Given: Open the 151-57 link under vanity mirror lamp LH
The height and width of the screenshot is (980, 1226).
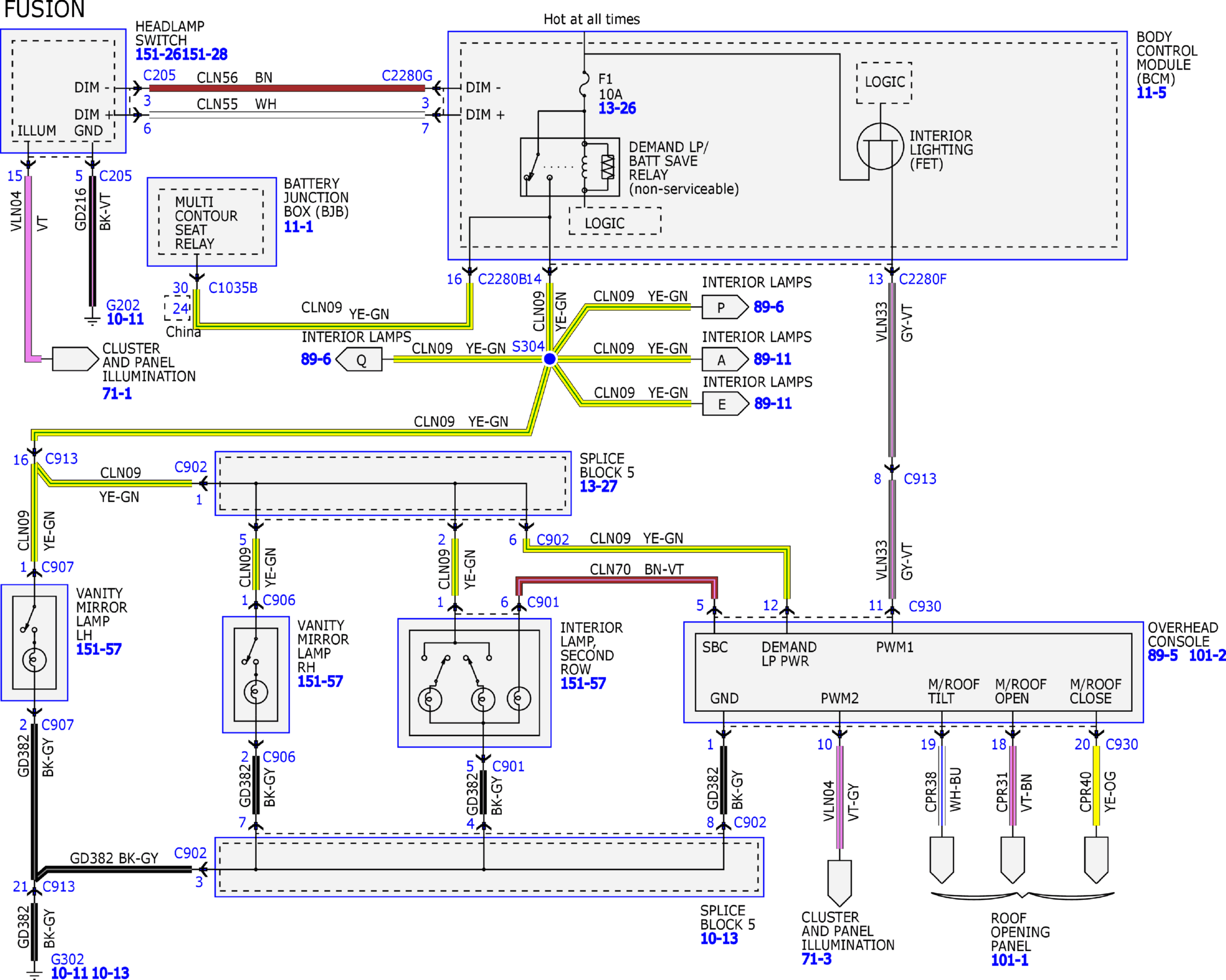Looking at the screenshot, I should click(x=99, y=650).
